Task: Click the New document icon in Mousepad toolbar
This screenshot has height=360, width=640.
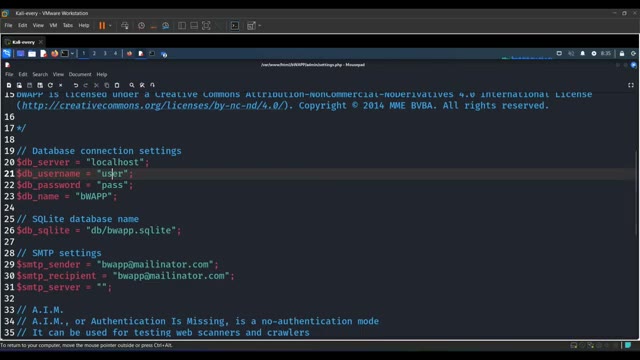Action: 9,85
